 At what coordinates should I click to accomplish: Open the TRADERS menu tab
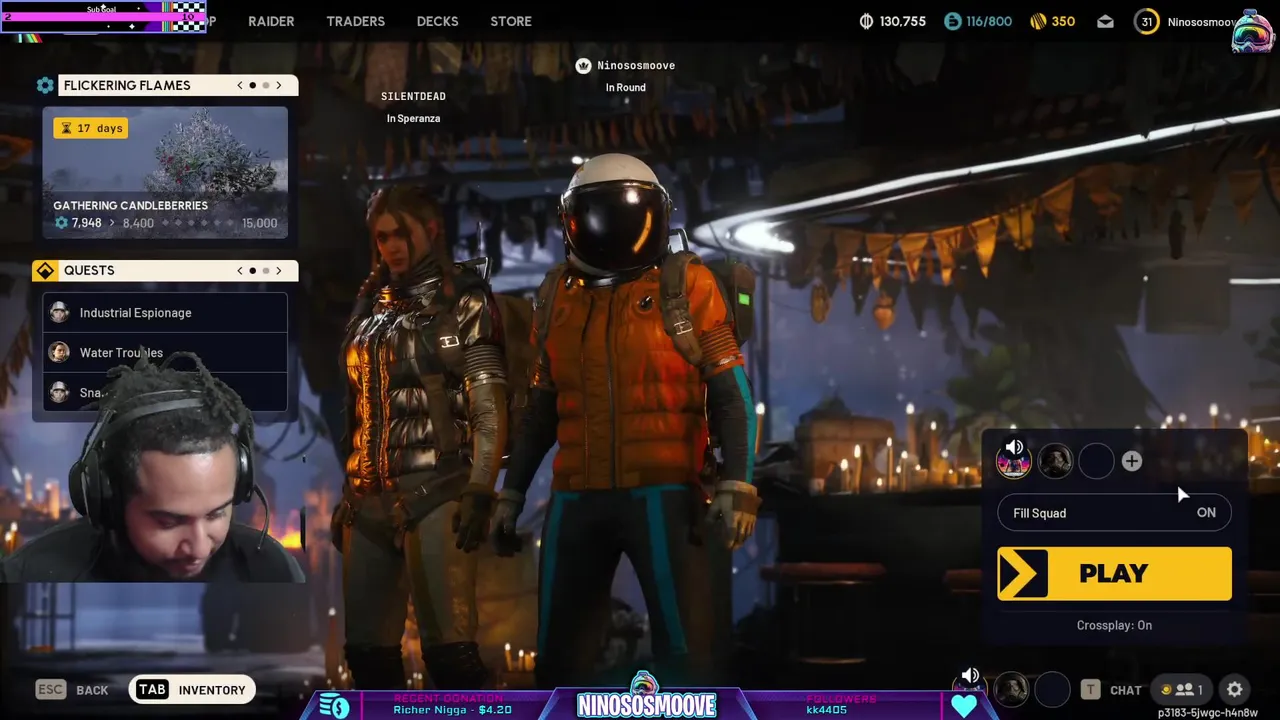pyautogui.click(x=355, y=21)
